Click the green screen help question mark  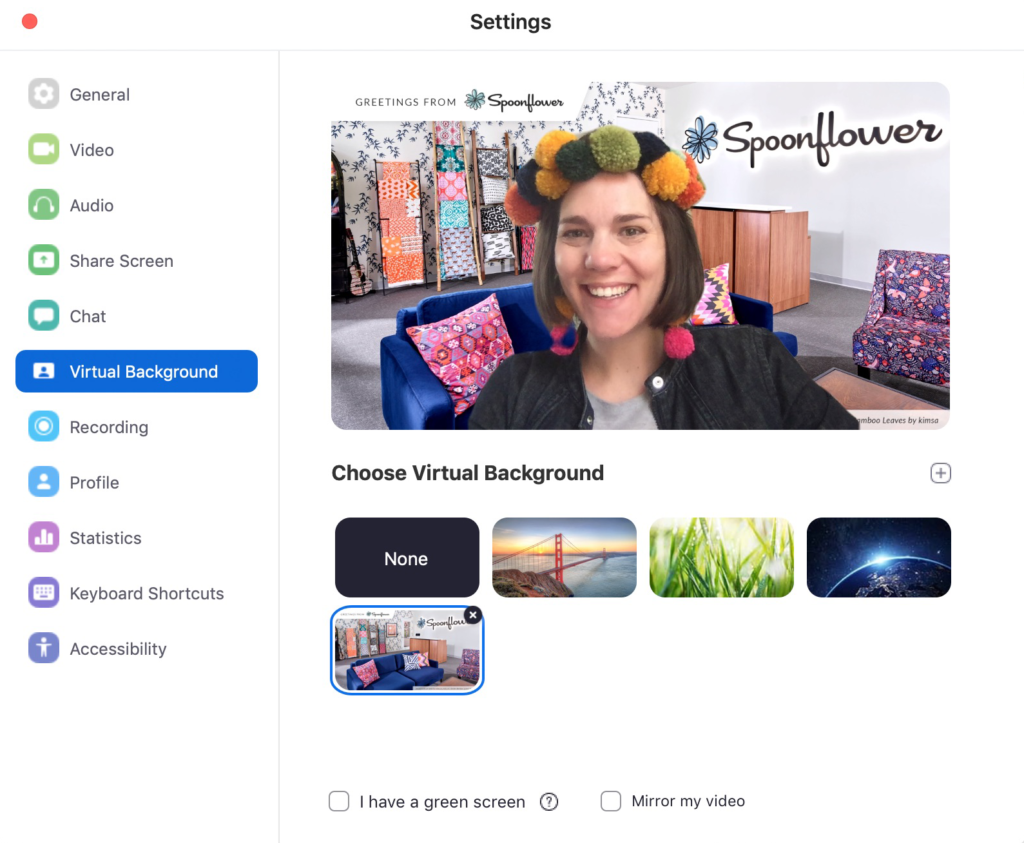point(549,801)
